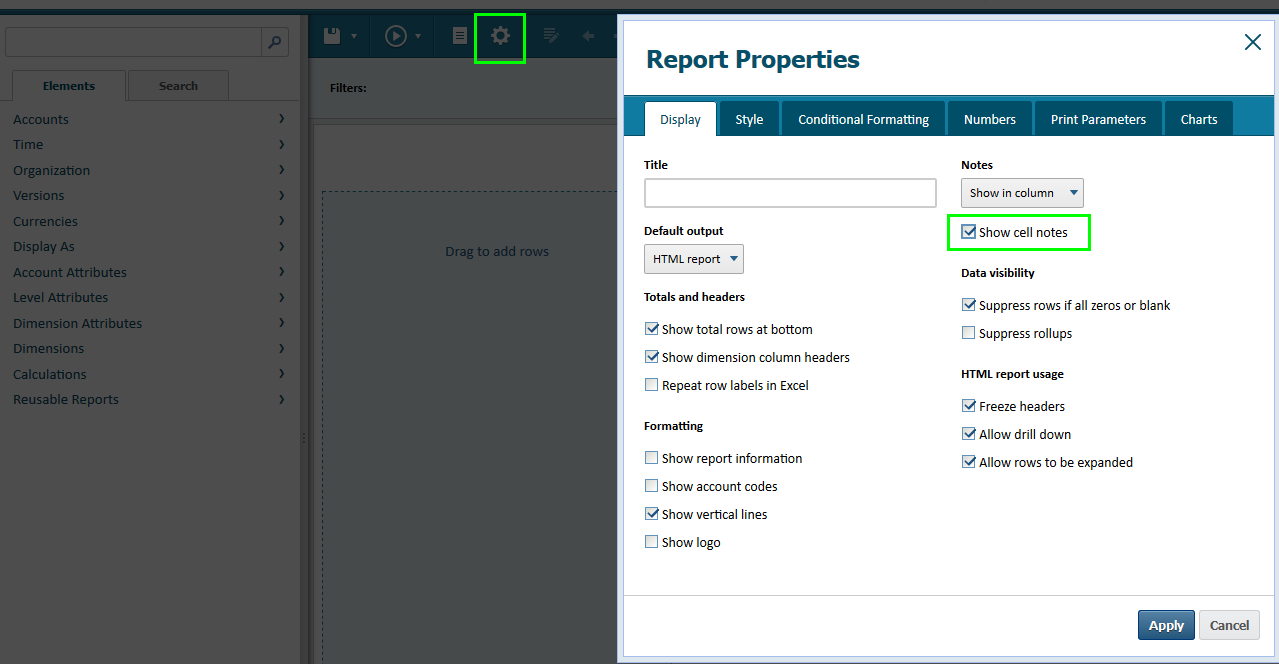Click the Apply button

pyautogui.click(x=1166, y=625)
